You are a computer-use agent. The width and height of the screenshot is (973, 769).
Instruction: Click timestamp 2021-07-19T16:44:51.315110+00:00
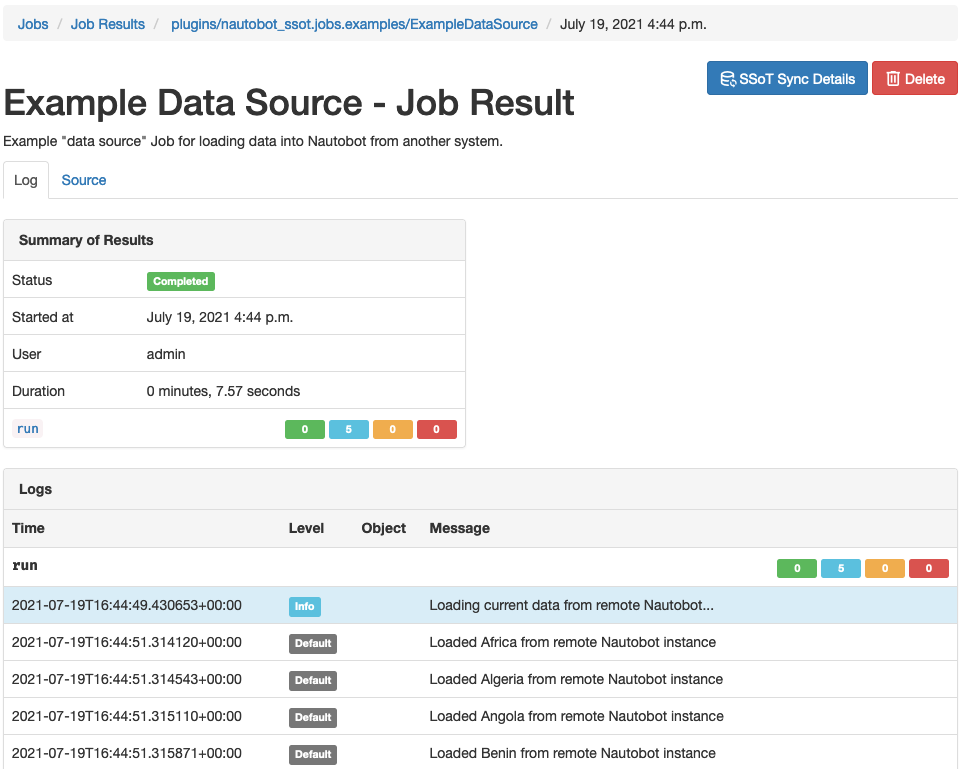[x=127, y=716]
